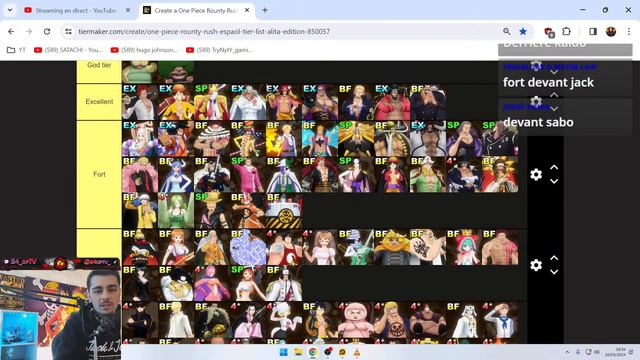Open Chrome three-dot menu
The width and height of the screenshot is (640, 360).
pos(629,31)
